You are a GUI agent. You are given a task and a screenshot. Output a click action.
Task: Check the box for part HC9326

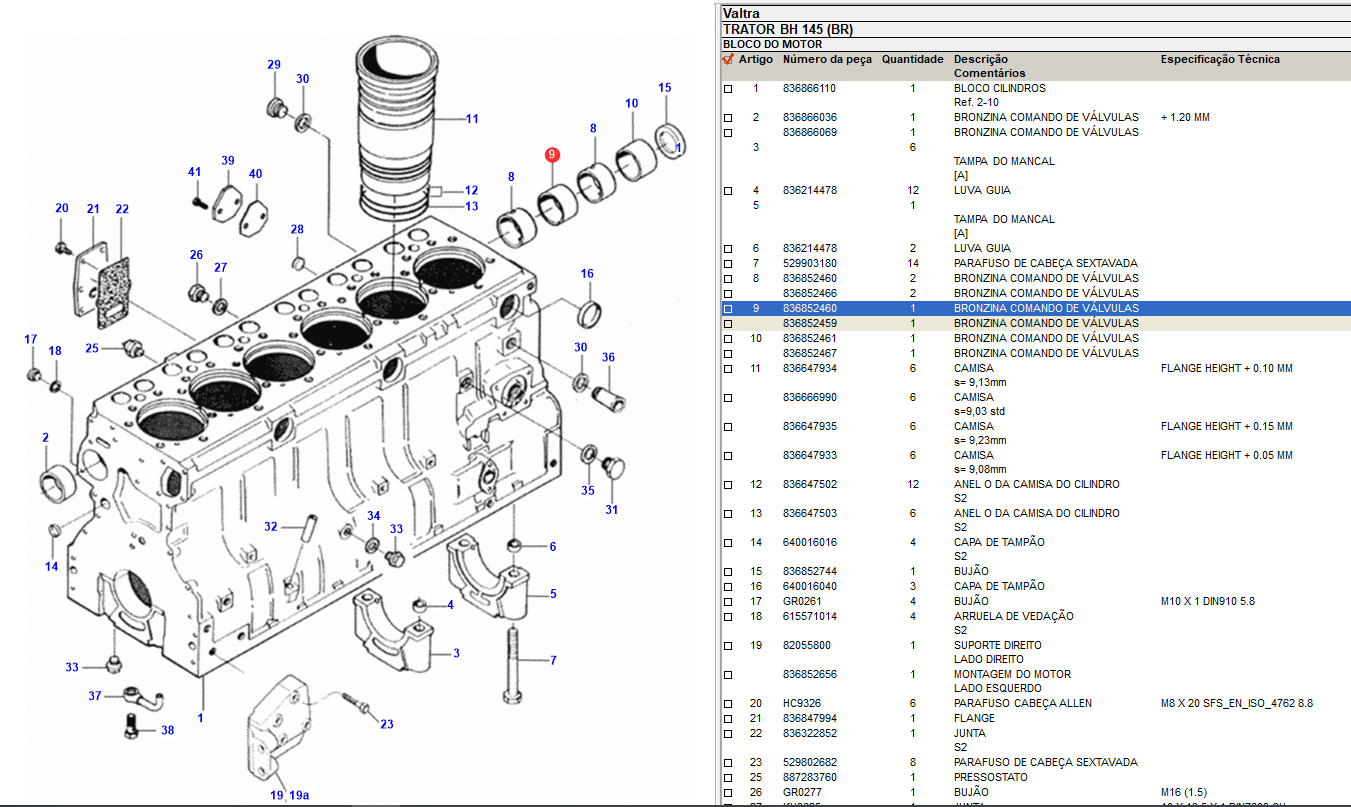point(728,704)
